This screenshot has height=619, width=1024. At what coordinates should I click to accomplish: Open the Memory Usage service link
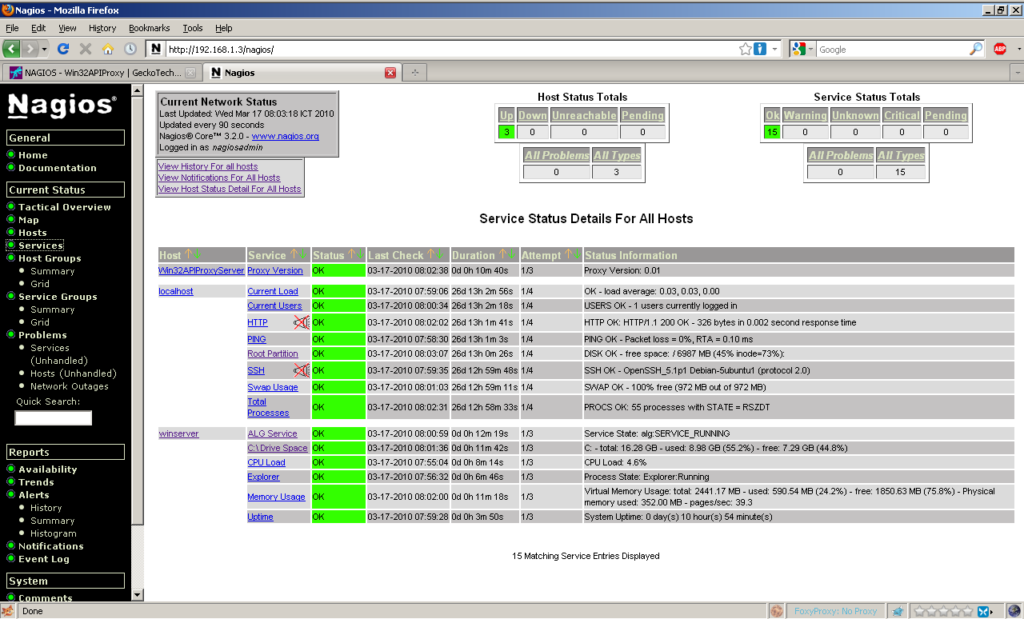pos(276,497)
